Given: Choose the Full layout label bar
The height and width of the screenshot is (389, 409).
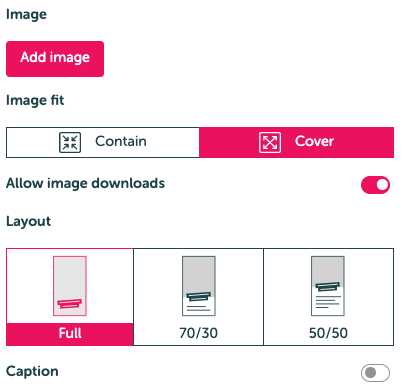Looking at the screenshot, I should click(x=70, y=334).
